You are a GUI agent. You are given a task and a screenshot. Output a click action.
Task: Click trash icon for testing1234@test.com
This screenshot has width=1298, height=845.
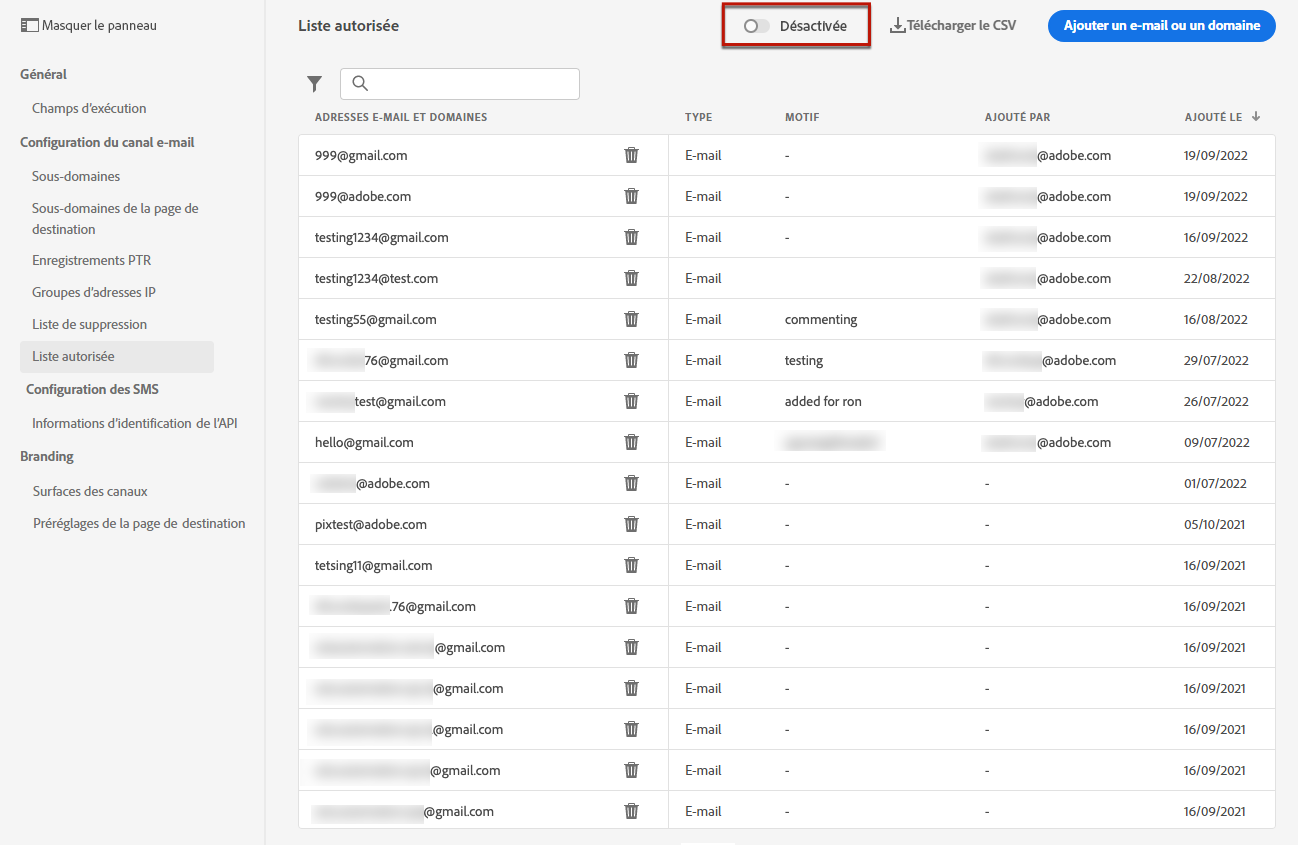pos(631,278)
